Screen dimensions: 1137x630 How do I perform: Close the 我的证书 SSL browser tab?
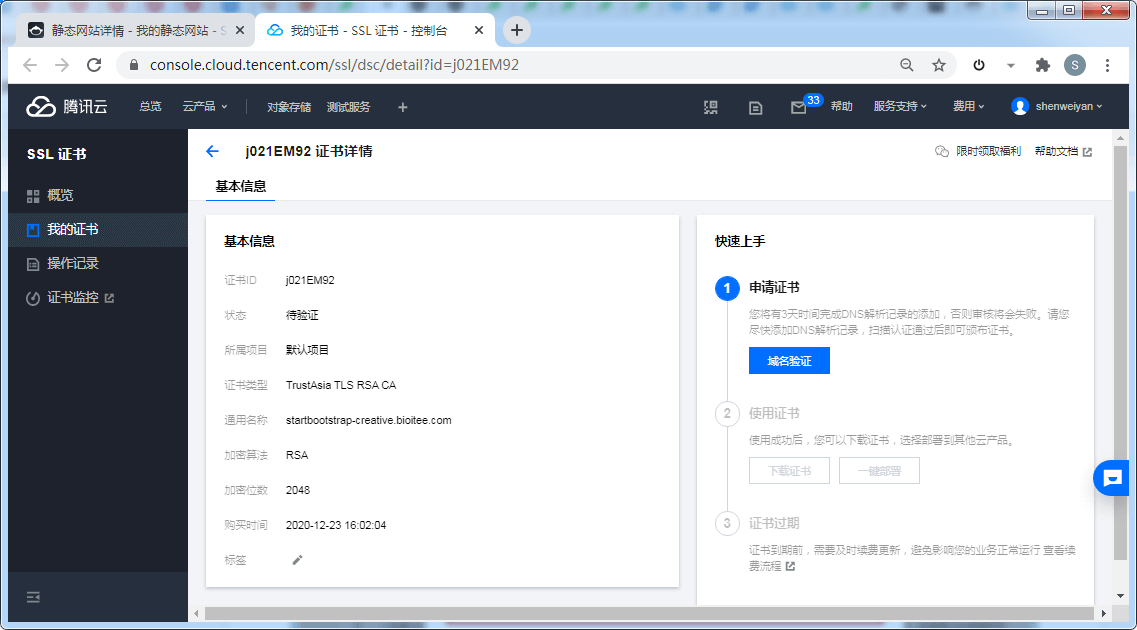tap(479, 30)
